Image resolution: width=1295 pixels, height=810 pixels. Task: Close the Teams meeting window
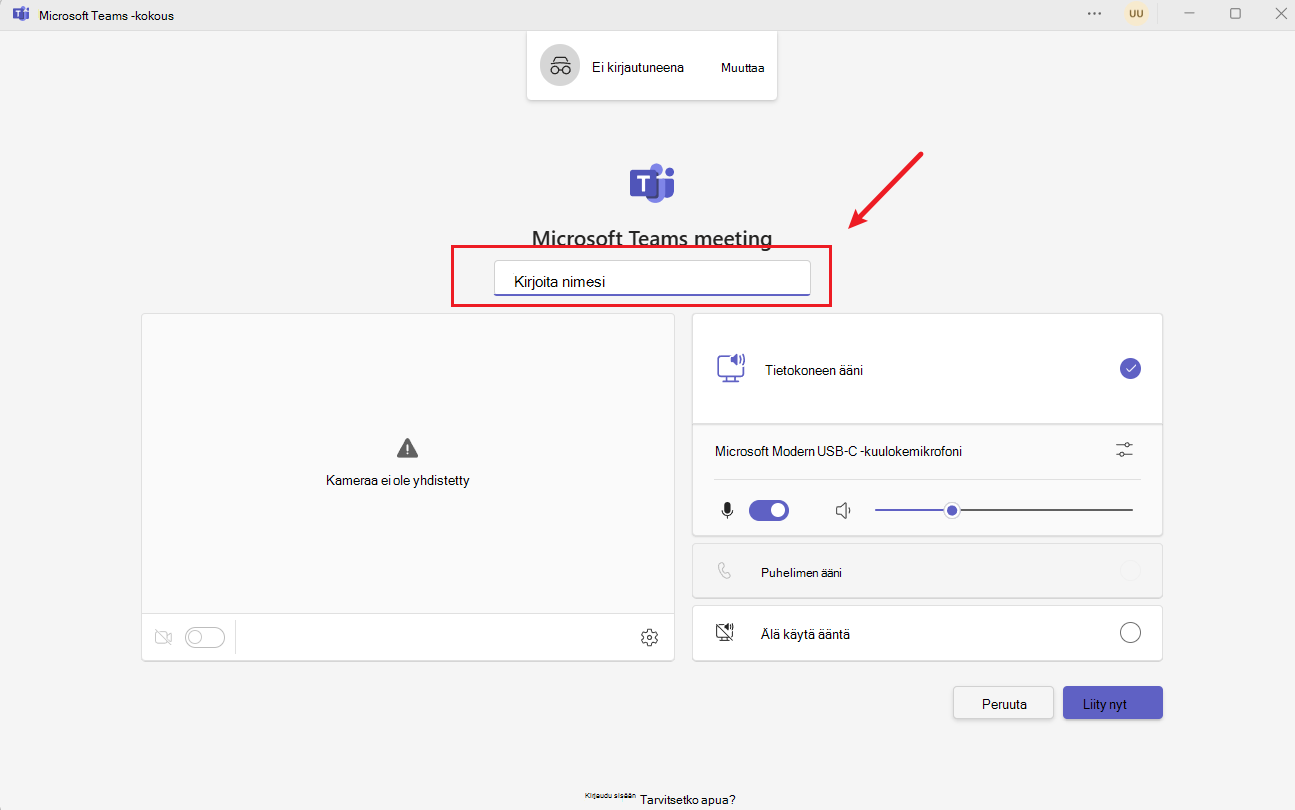[x=1279, y=14]
